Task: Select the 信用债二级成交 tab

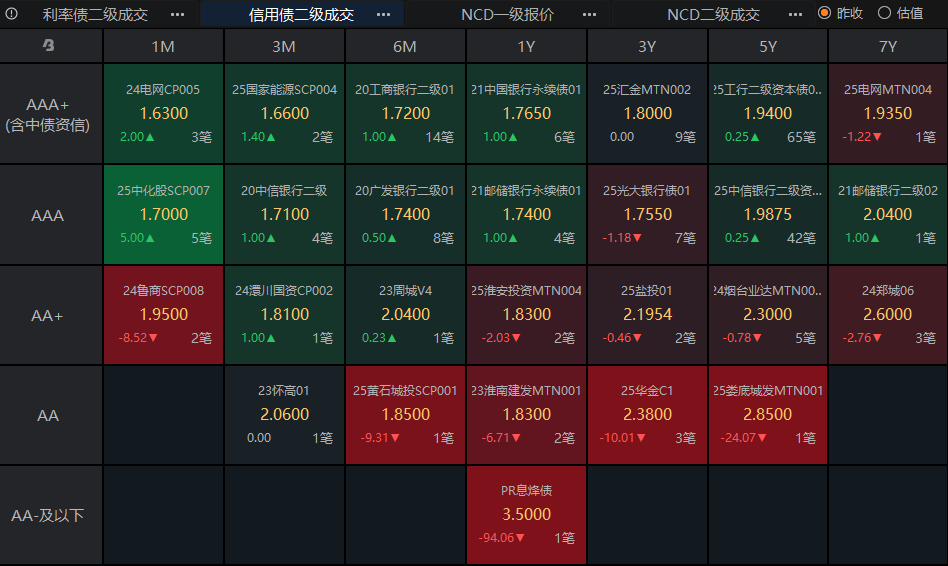Action: pyautogui.click(x=301, y=15)
